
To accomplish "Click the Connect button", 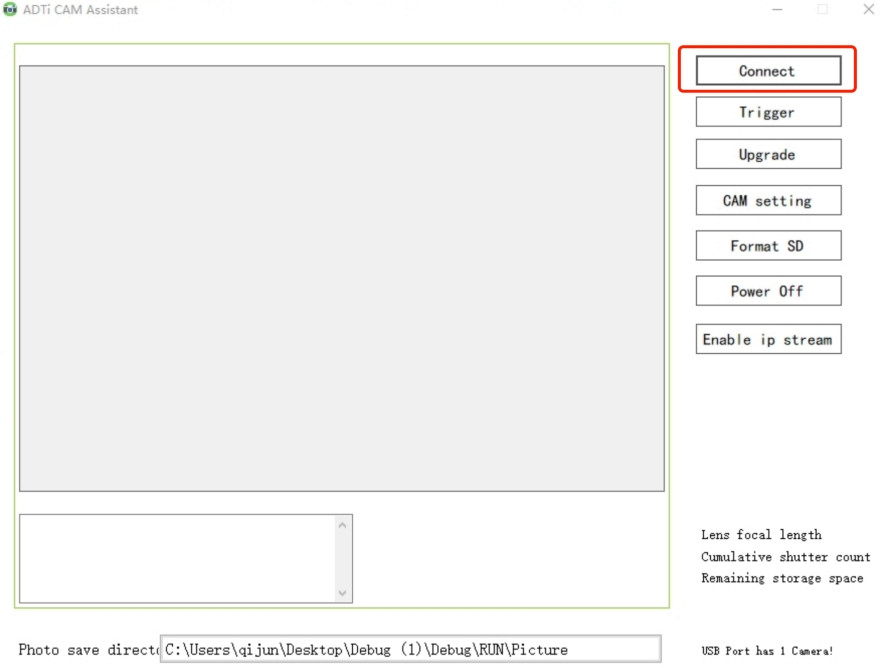I will (x=767, y=71).
